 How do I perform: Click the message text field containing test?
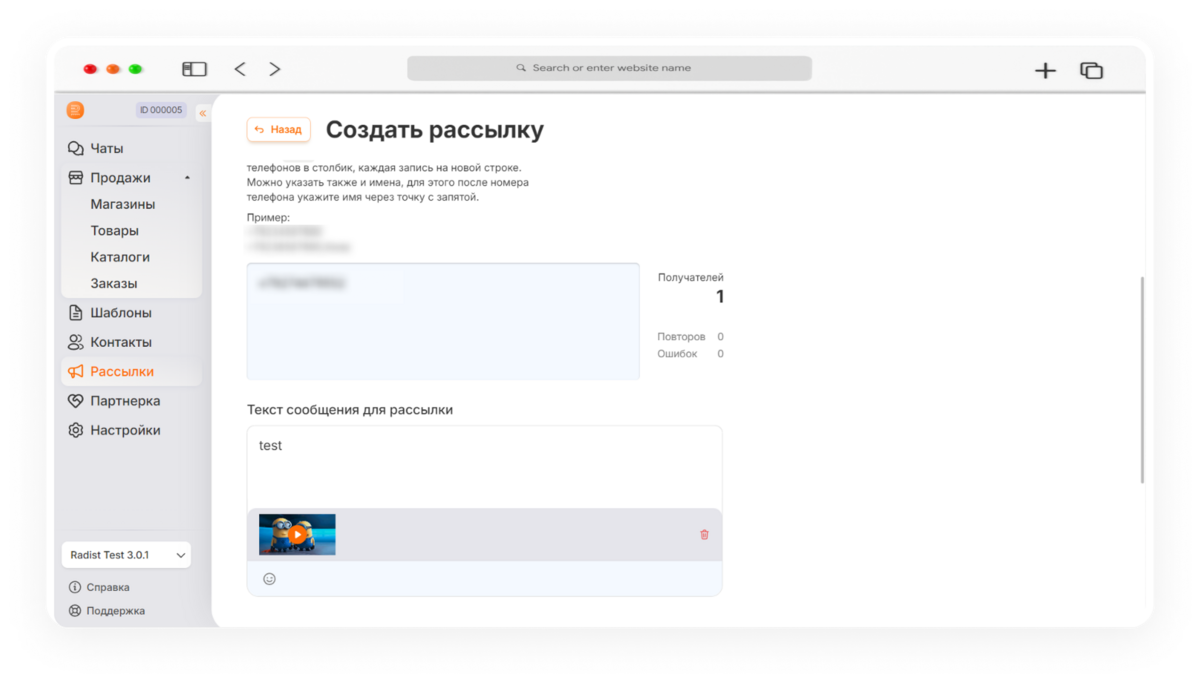(484, 467)
